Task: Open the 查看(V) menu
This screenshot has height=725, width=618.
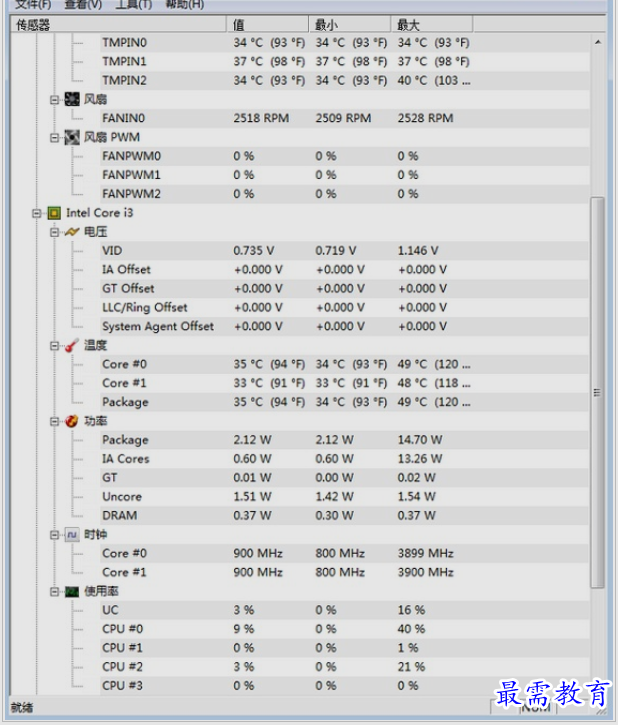Action: pos(83,4)
